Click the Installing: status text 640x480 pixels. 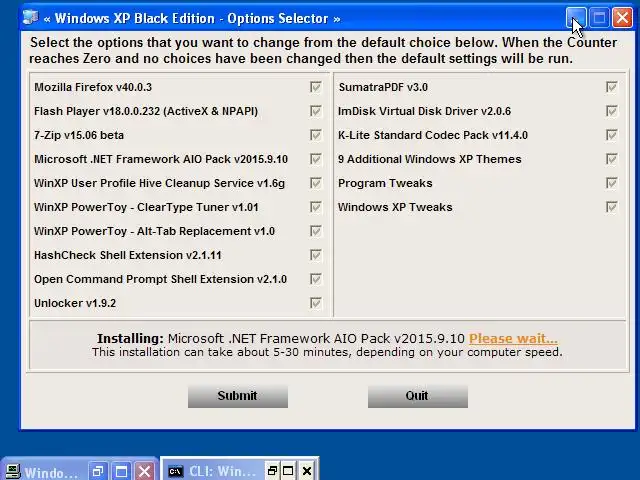[130, 338]
